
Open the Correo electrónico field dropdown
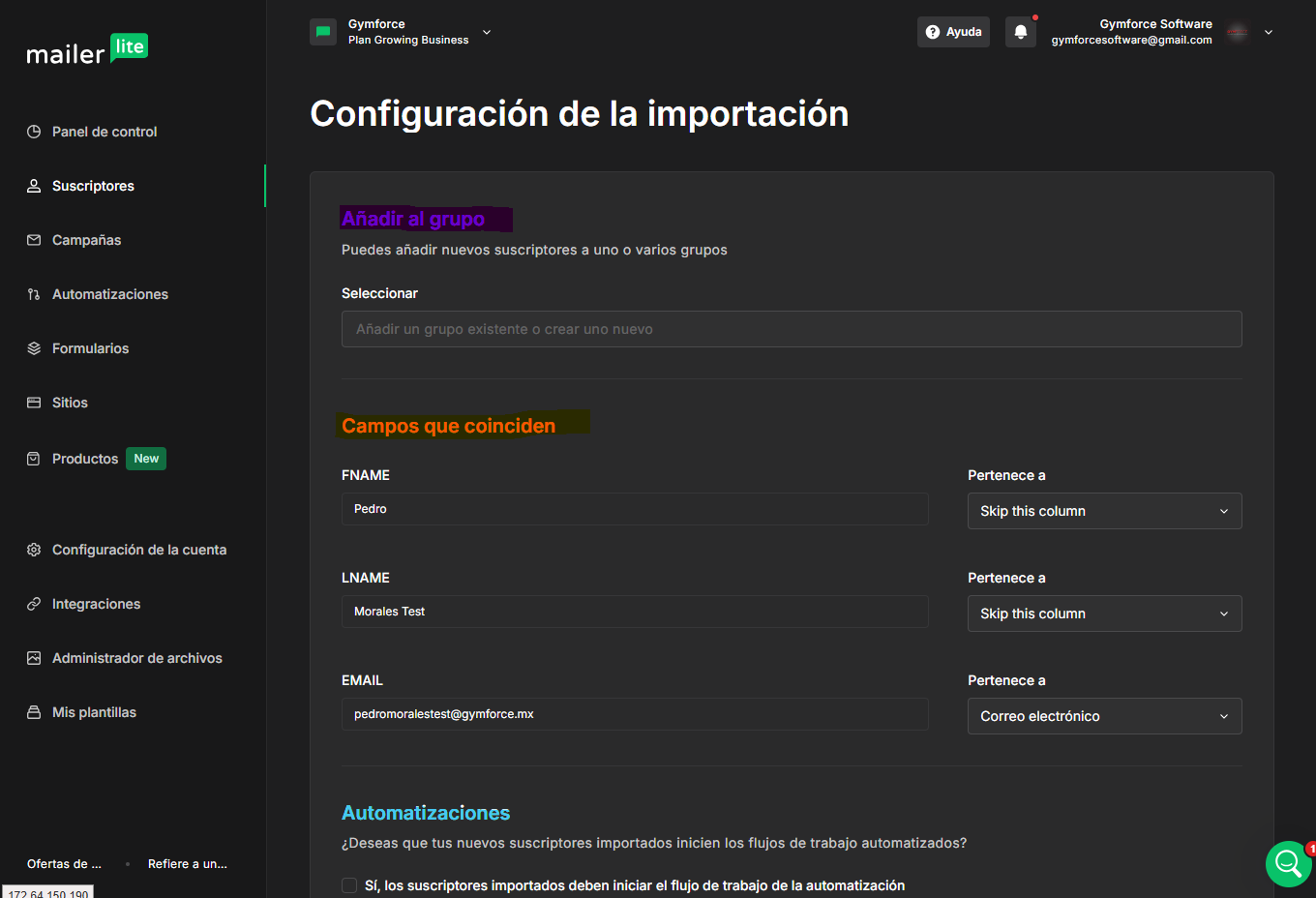coord(1104,716)
